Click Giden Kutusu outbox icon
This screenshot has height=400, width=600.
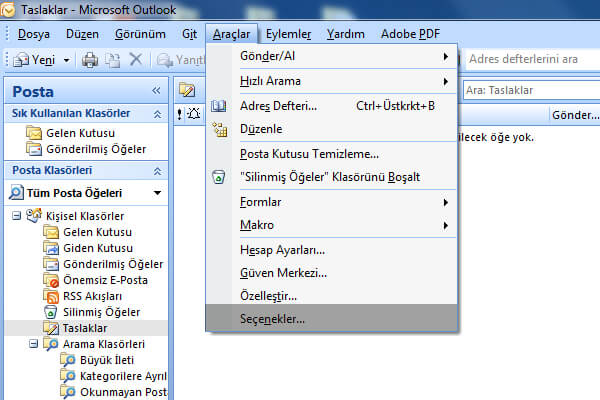(x=51, y=248)
